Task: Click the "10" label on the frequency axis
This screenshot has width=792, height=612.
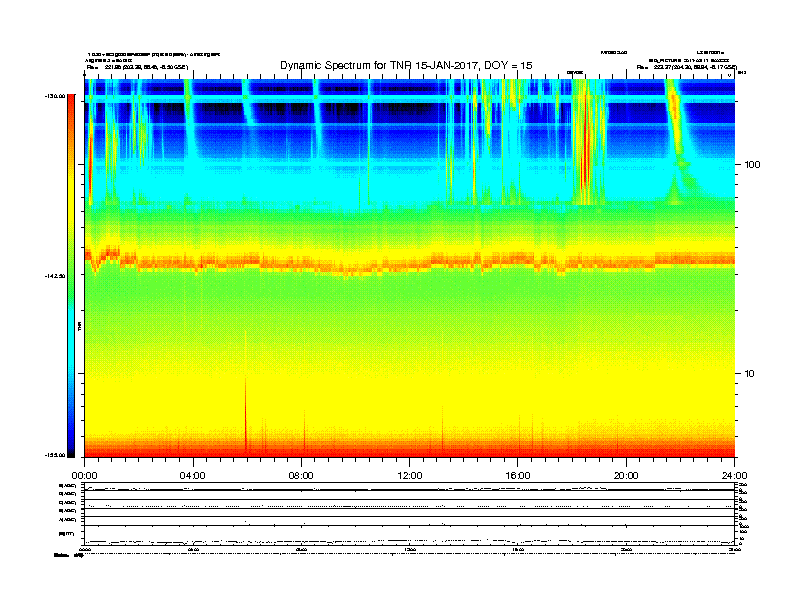Action: coord(750,374)
